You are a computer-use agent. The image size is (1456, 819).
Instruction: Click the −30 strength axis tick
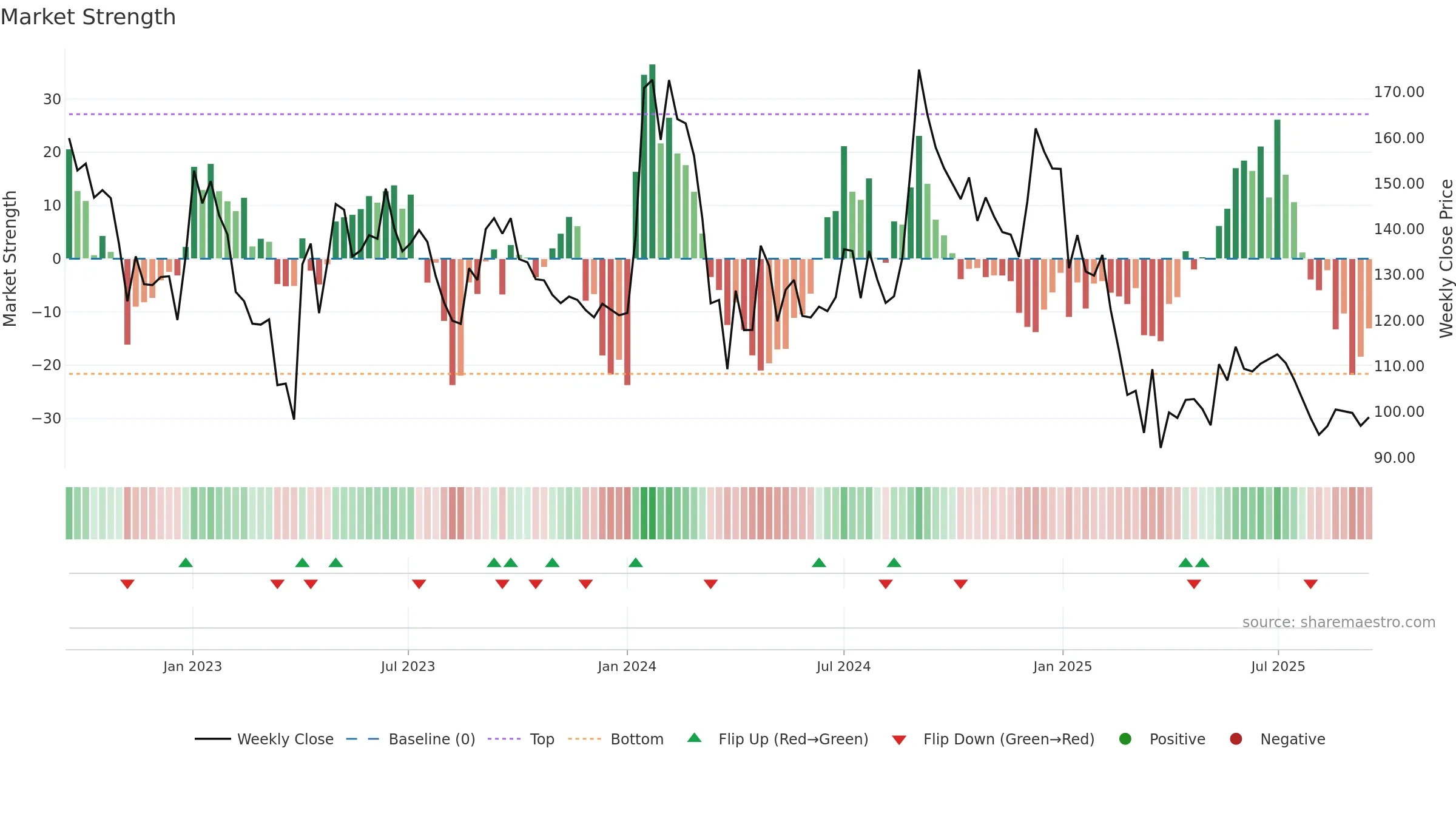[47, 419]
